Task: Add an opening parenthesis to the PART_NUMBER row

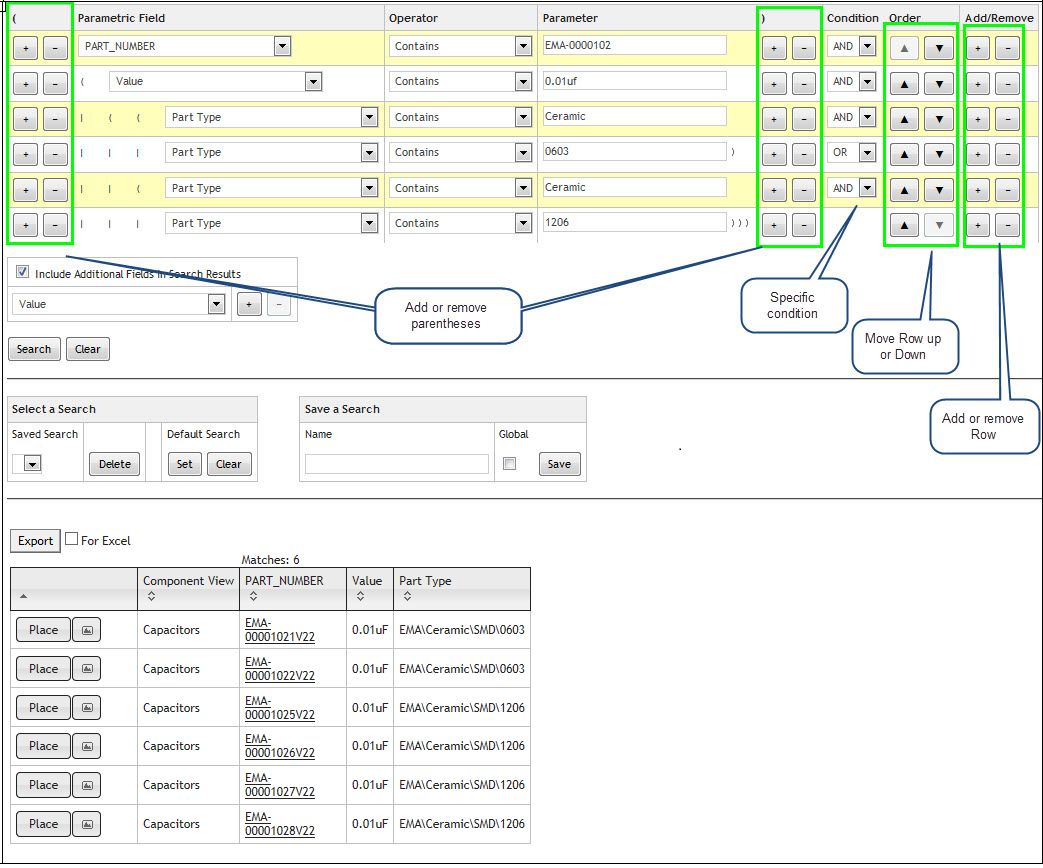Action: pos(25,46)
